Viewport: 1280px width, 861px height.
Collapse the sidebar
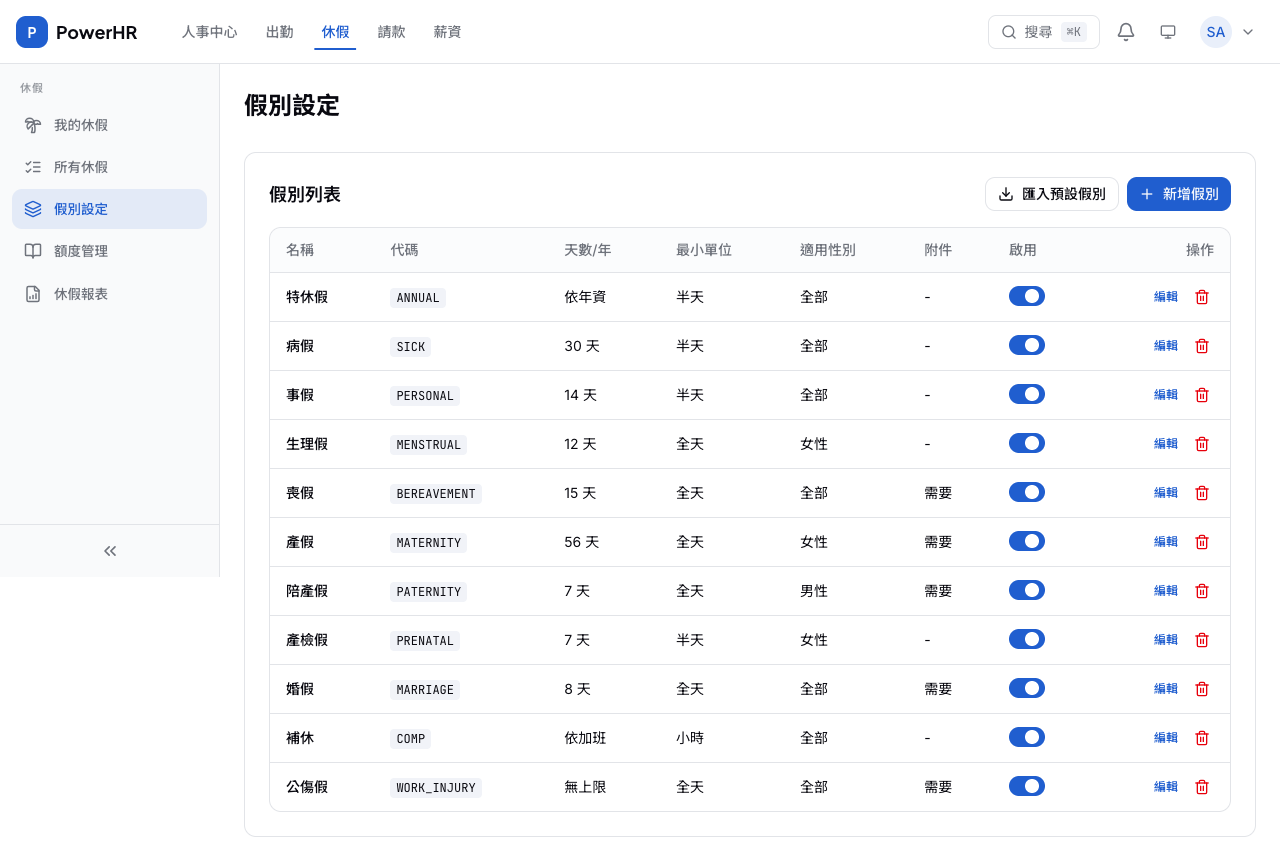tap(110, 550)
